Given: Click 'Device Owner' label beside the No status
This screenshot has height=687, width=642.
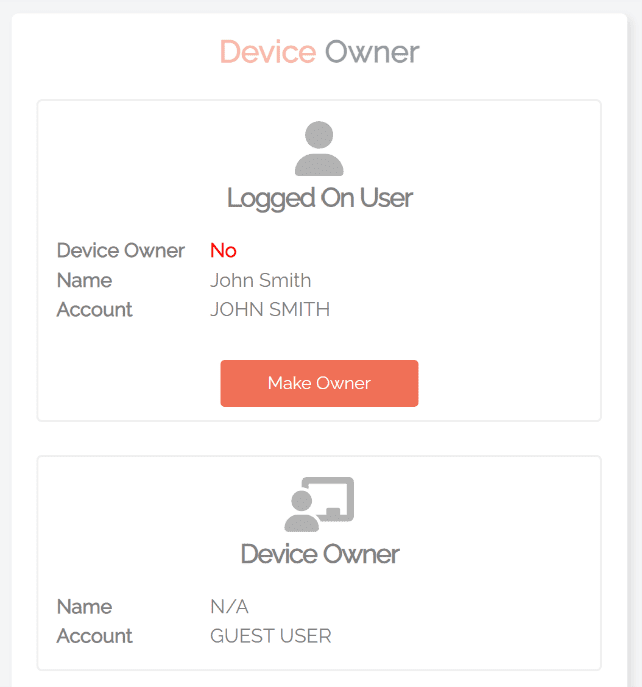Looking at the screenshot, I should pos(120,251).
